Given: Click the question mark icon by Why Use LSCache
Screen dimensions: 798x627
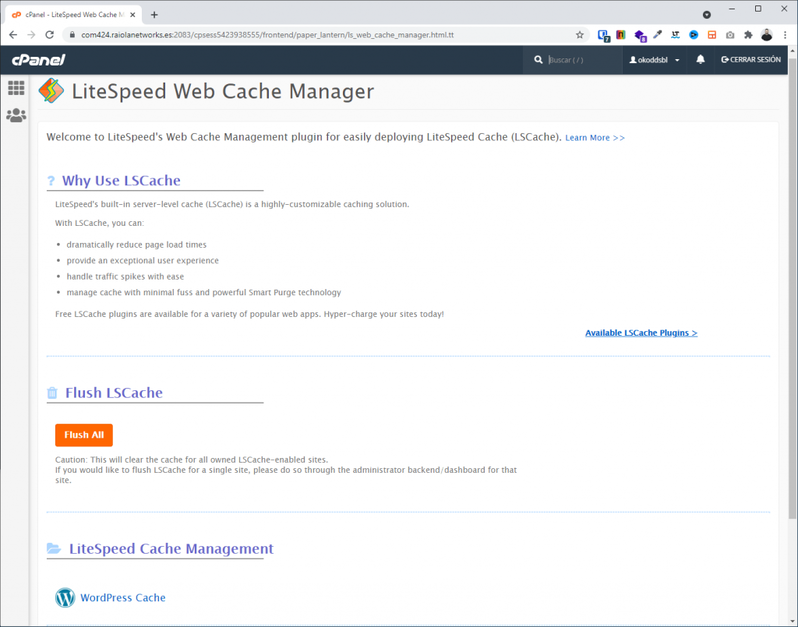Looking at the screenshot, I should 51,181.
